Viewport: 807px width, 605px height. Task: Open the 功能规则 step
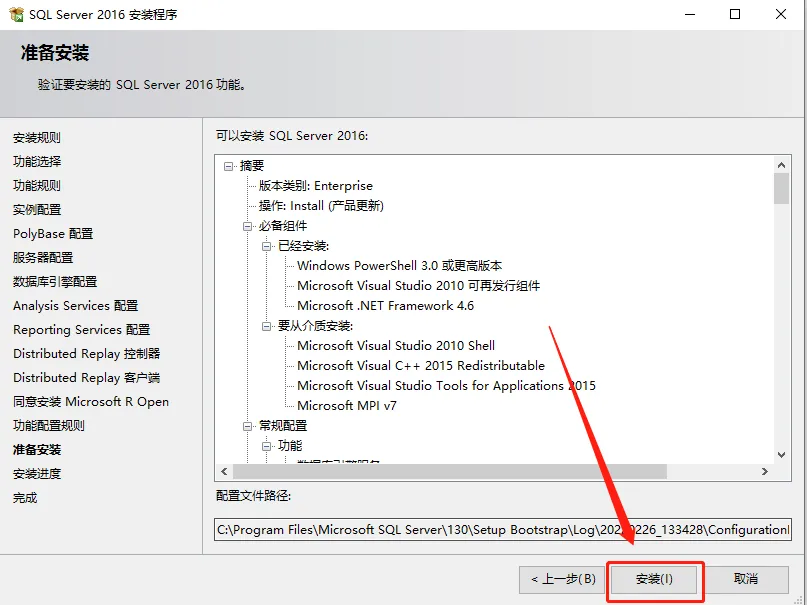pos(37,186)
